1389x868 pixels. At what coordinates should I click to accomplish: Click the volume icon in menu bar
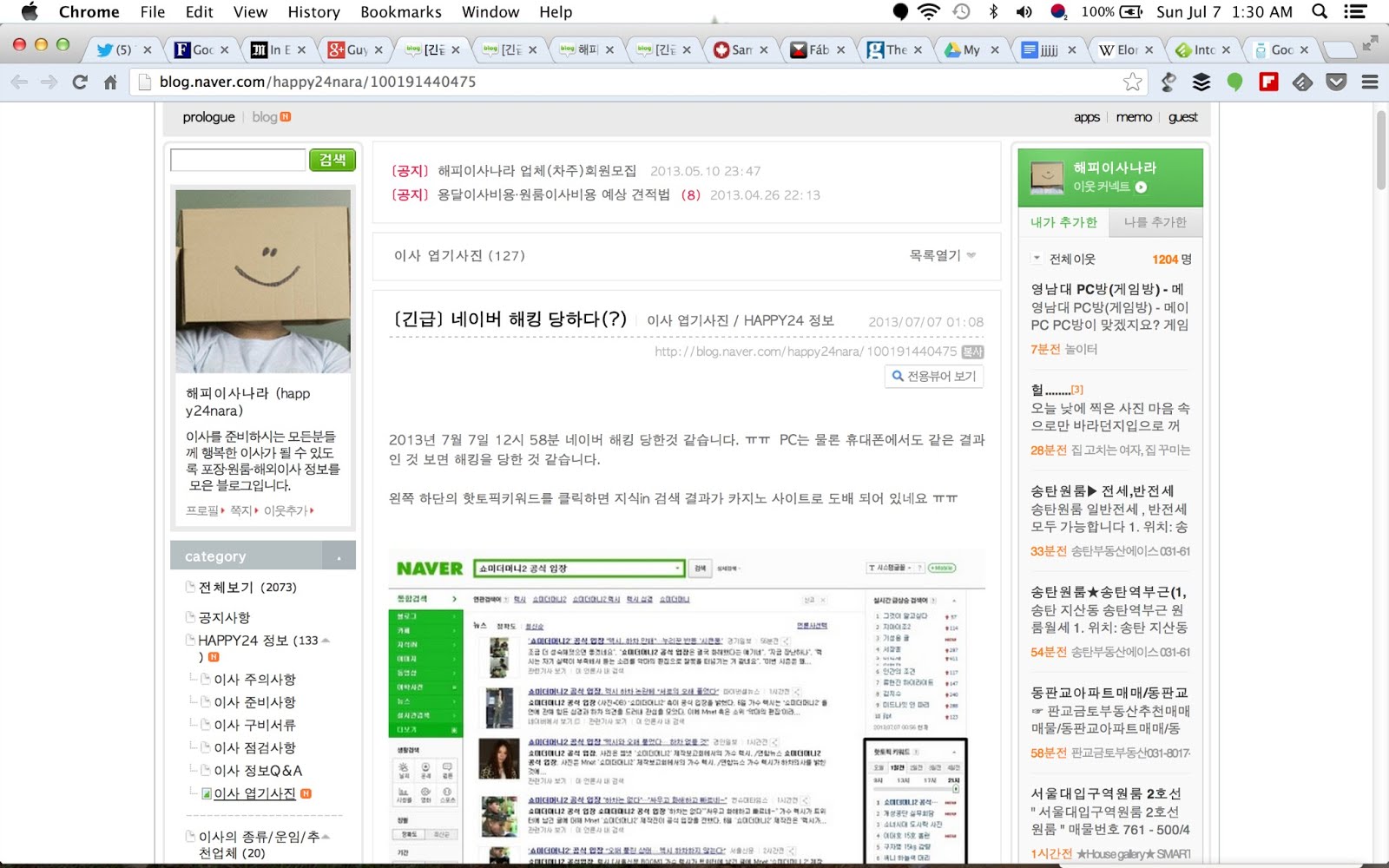[1025, 11]
